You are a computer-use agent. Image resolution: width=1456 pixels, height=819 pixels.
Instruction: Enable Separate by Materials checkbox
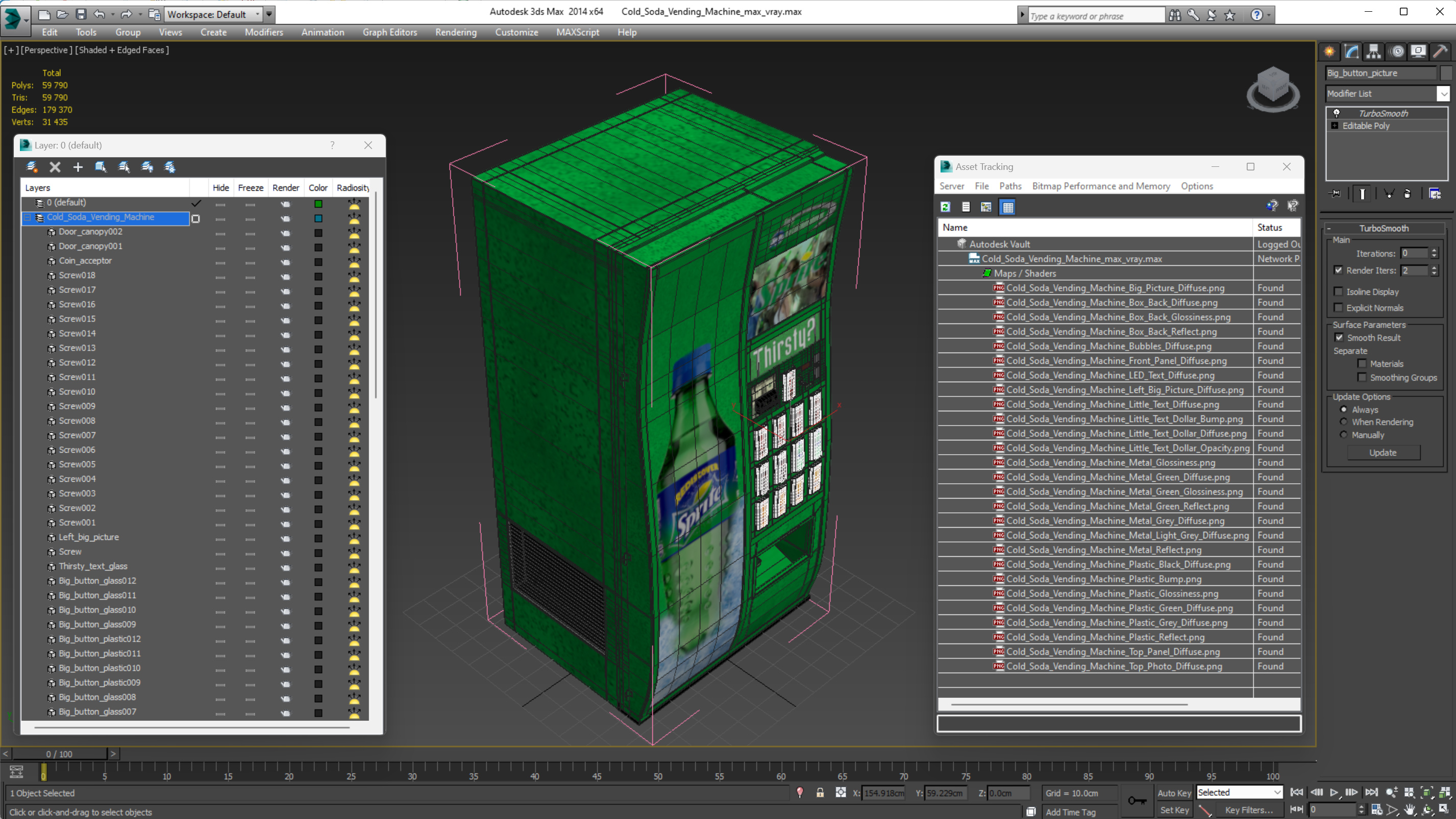1362,363
